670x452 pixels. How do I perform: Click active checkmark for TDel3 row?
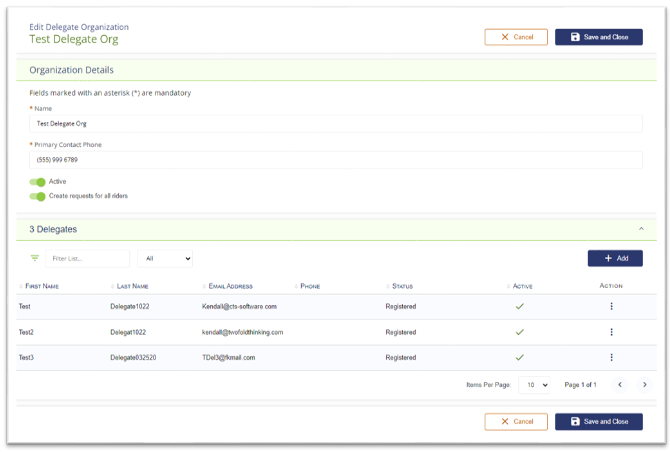[520, 358]
